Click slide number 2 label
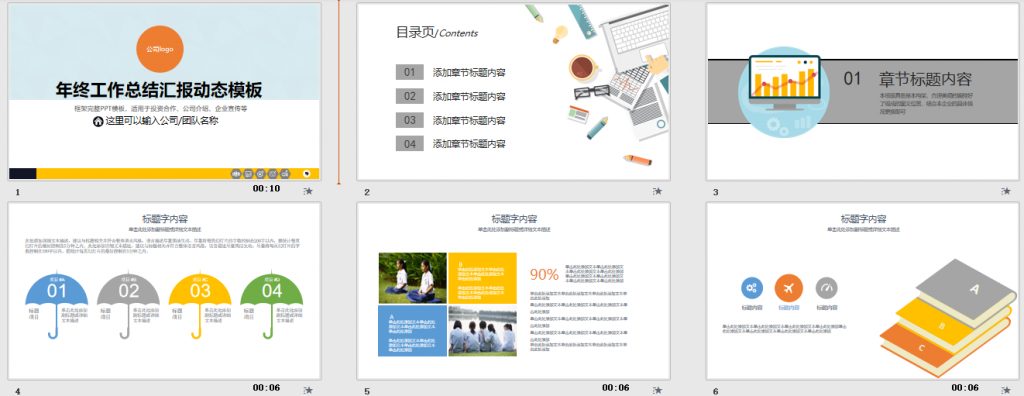 (367, 193)
